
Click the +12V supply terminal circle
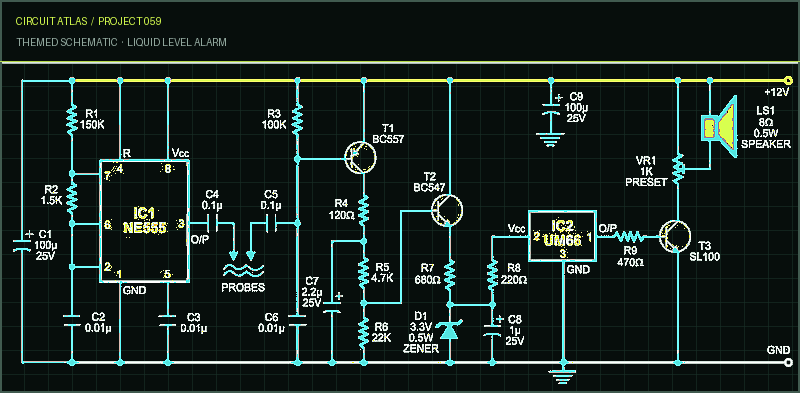(x=789, y=80)
